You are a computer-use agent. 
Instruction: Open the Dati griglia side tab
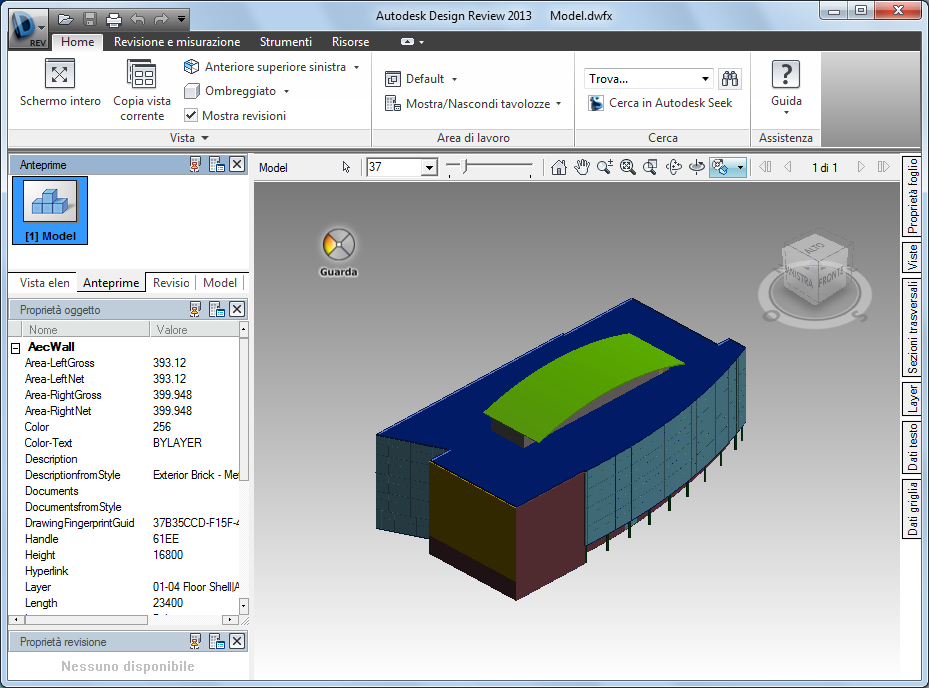(913, 508)
